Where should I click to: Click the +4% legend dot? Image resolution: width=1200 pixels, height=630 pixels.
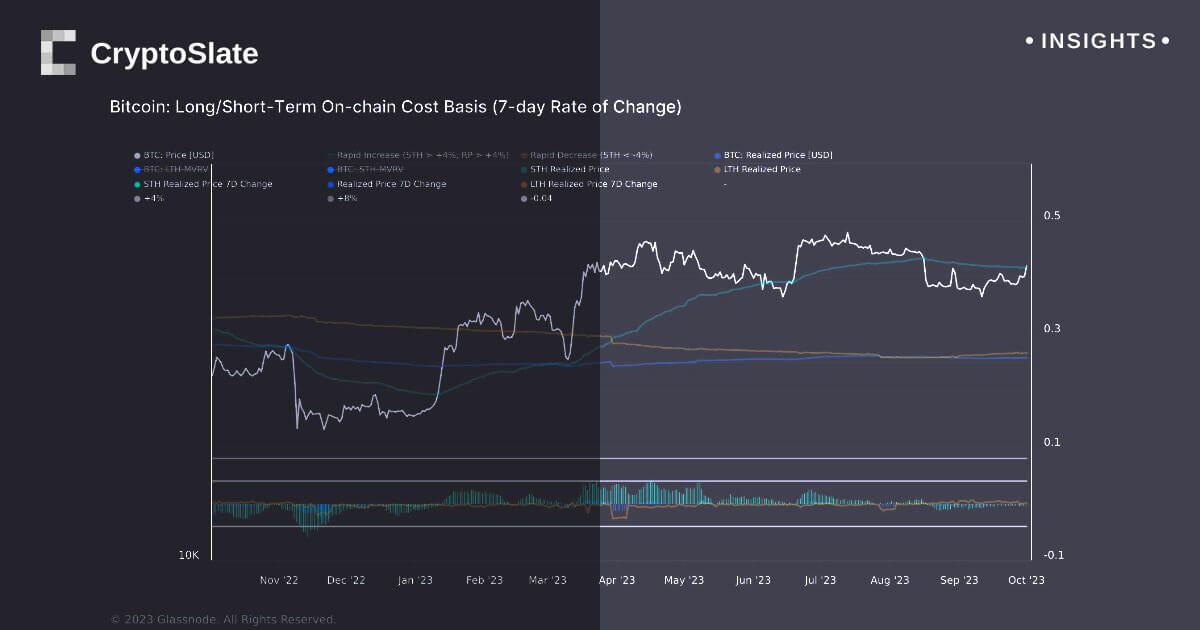[x=137, y=199]
